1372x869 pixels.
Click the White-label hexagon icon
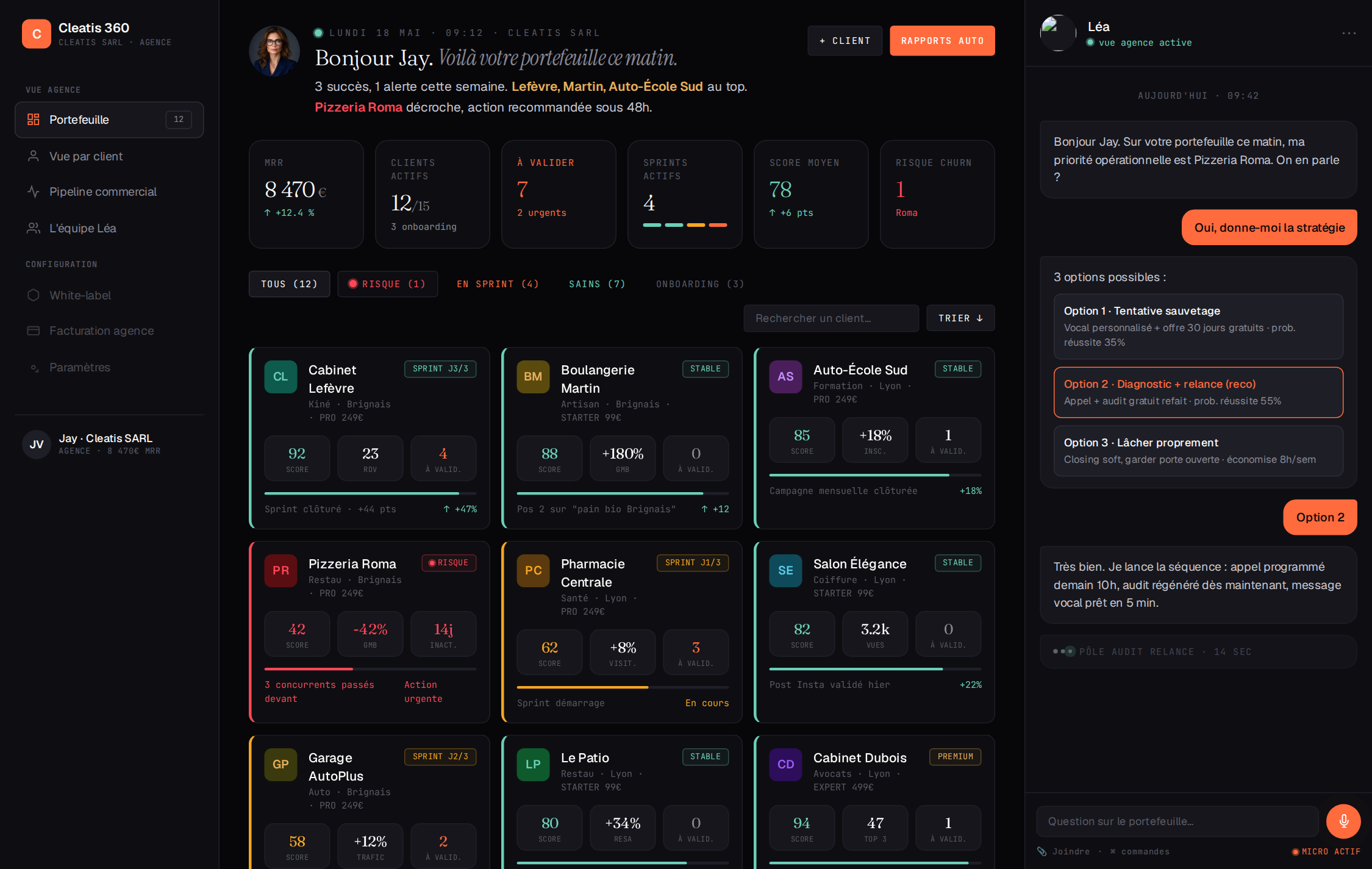(34, 295)
